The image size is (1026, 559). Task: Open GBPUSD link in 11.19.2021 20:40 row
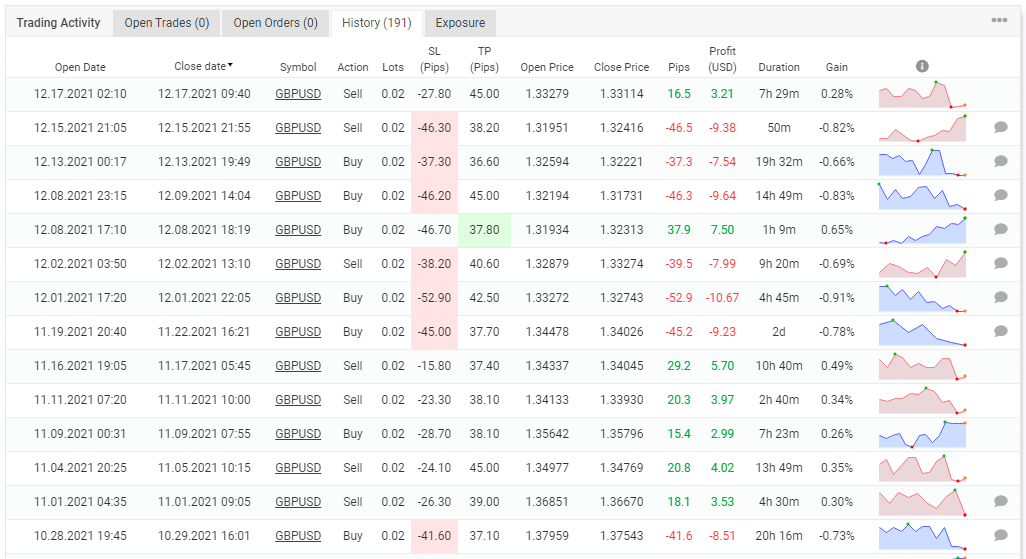click(x=298, y=332)
